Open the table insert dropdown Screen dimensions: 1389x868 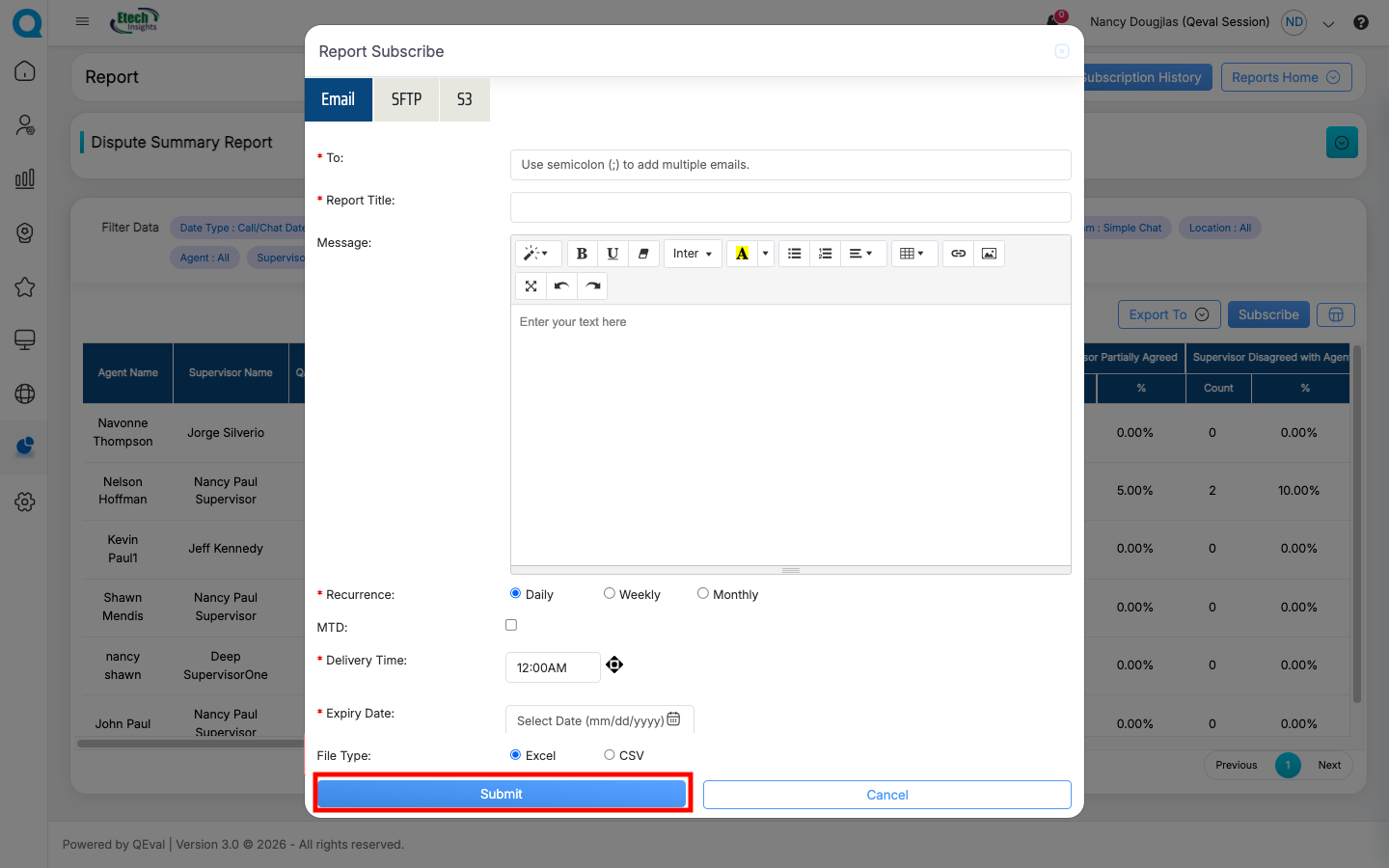[x=912, y=254]
